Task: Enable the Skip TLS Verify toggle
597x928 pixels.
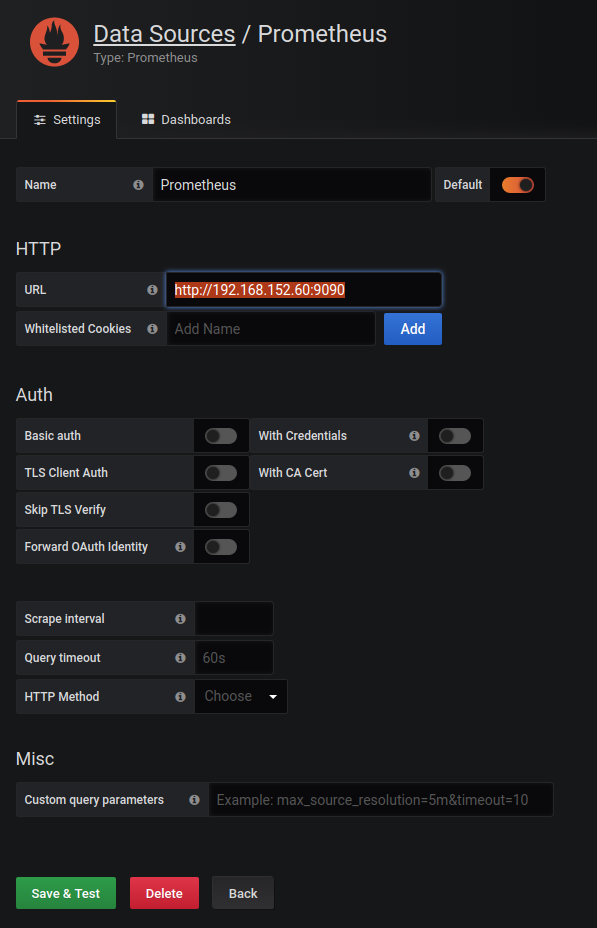Action: 221,510
